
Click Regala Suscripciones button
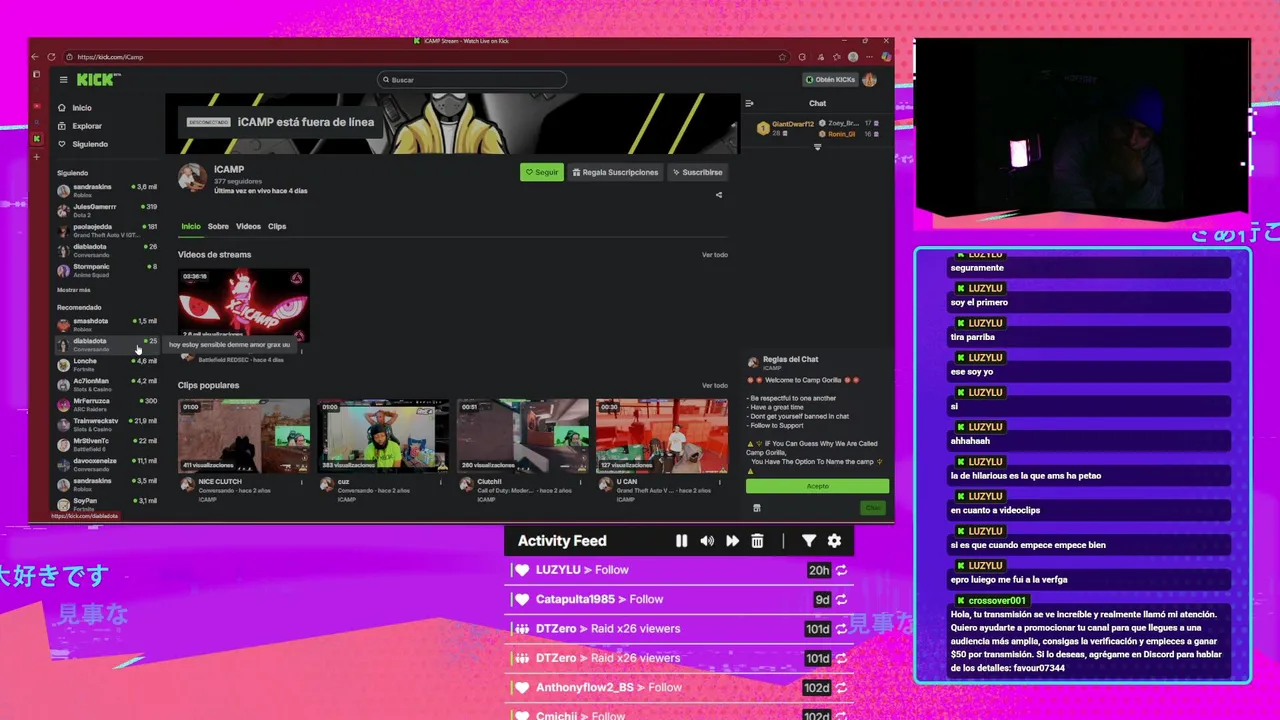[x=616, y=172]
